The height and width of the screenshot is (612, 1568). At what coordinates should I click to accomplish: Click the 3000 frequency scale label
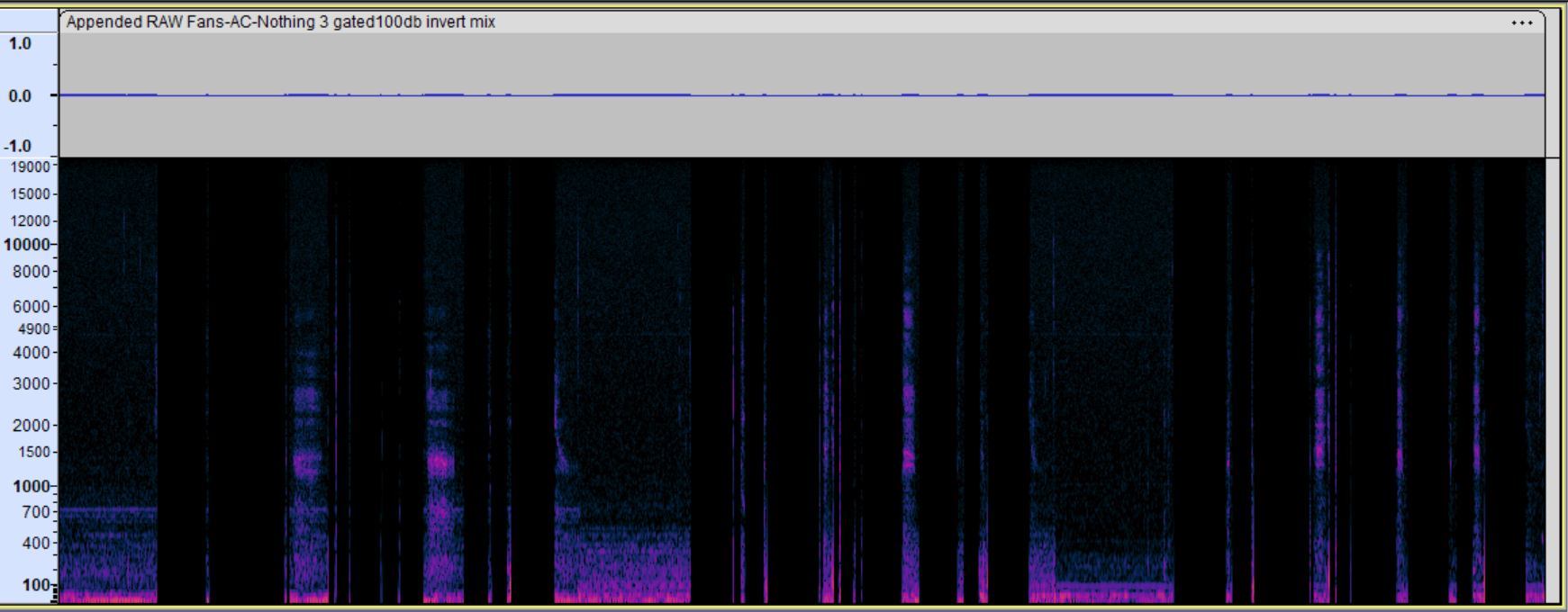[32, 383]
